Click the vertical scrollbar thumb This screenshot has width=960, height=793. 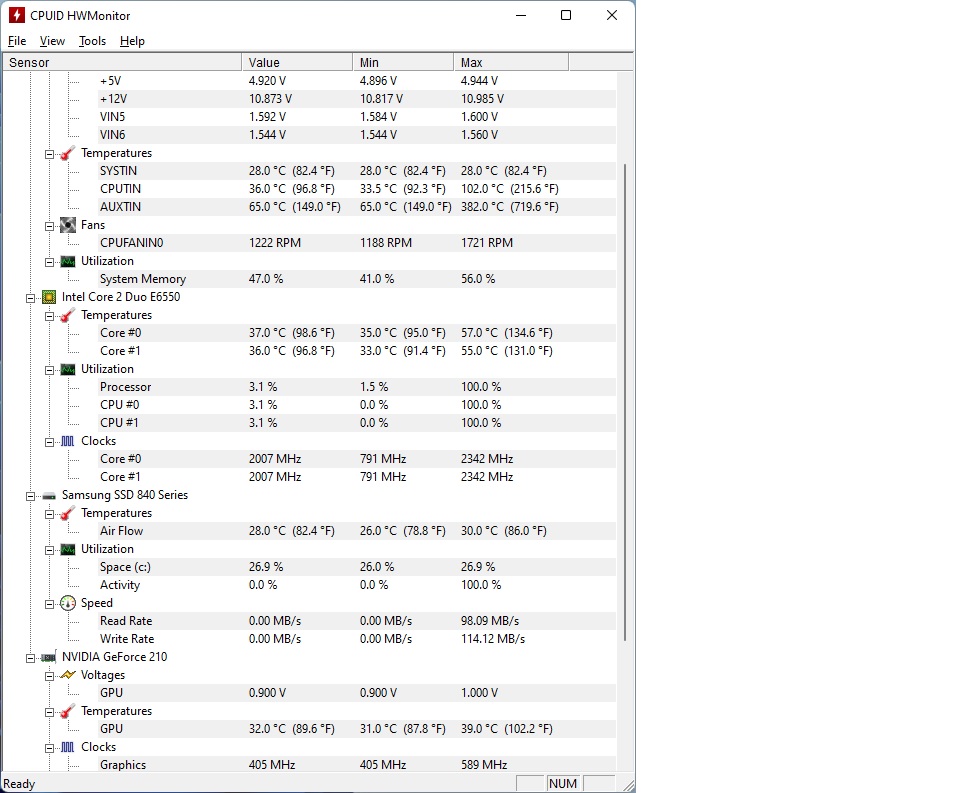(x=624, y=402)
